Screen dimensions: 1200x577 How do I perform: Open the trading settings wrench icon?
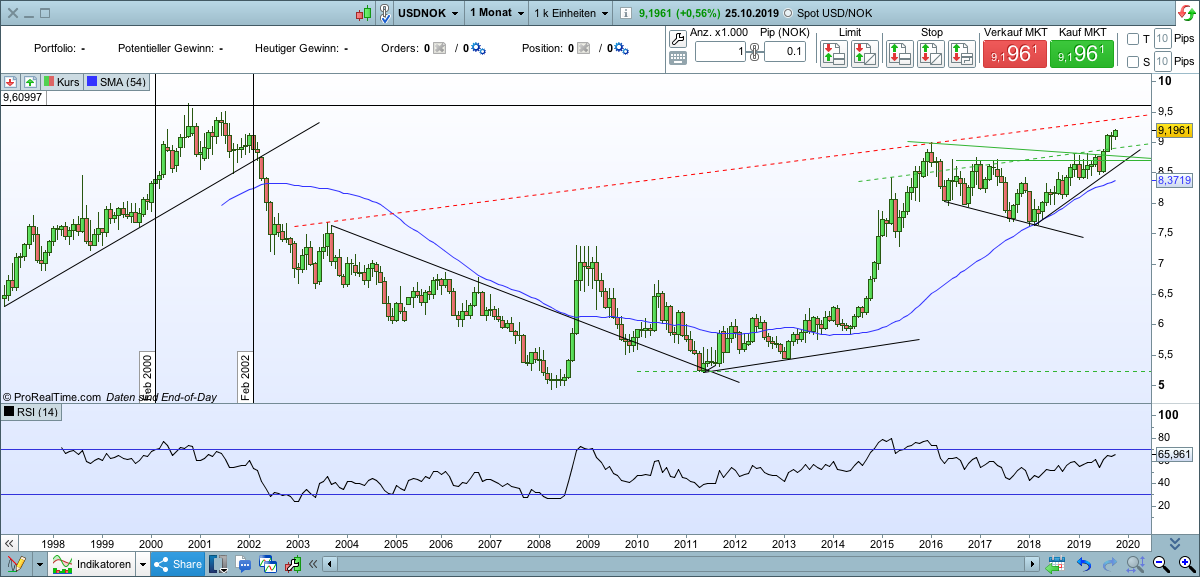(677, 39)
